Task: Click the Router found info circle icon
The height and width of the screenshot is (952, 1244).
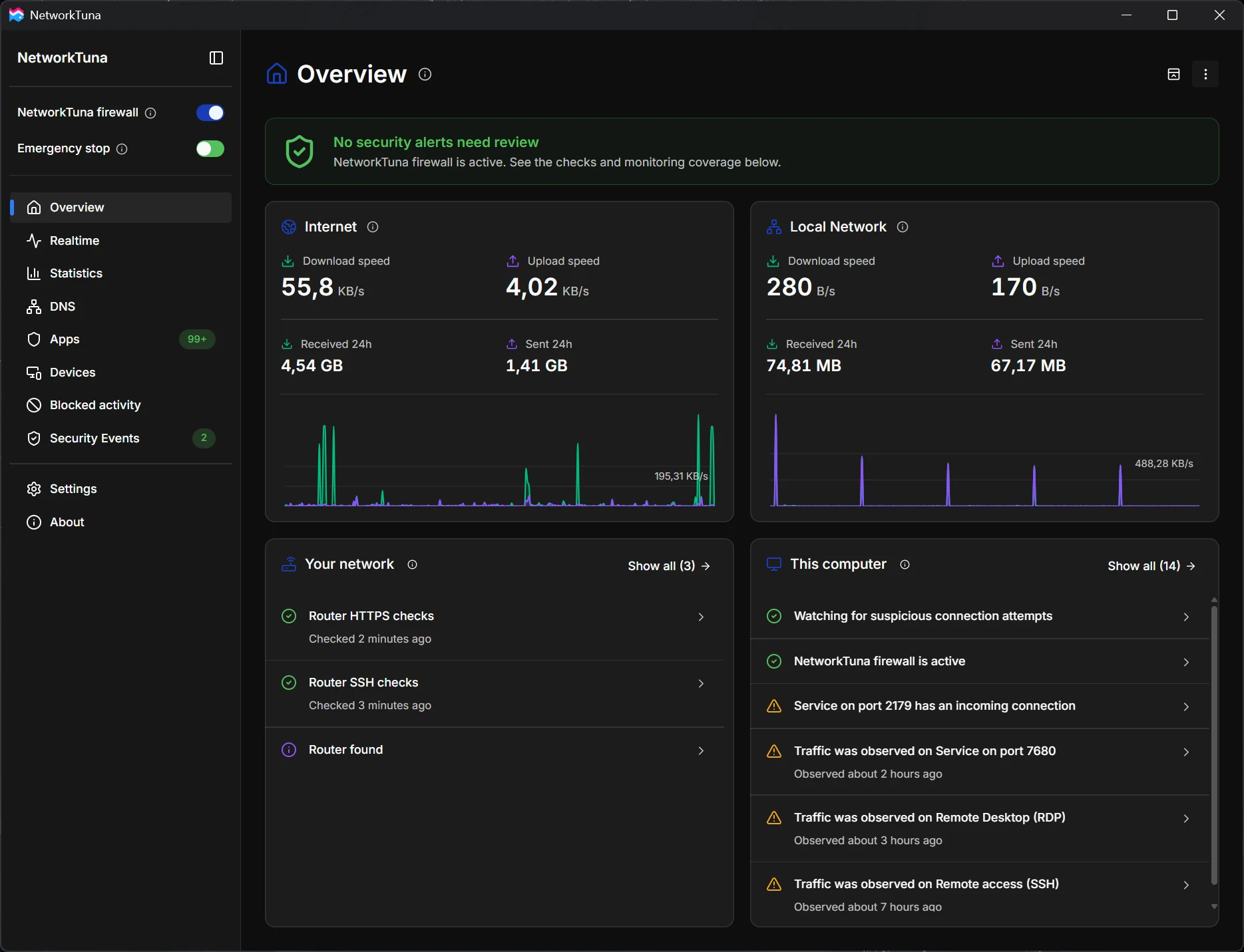Action: (x=289, y=750)
